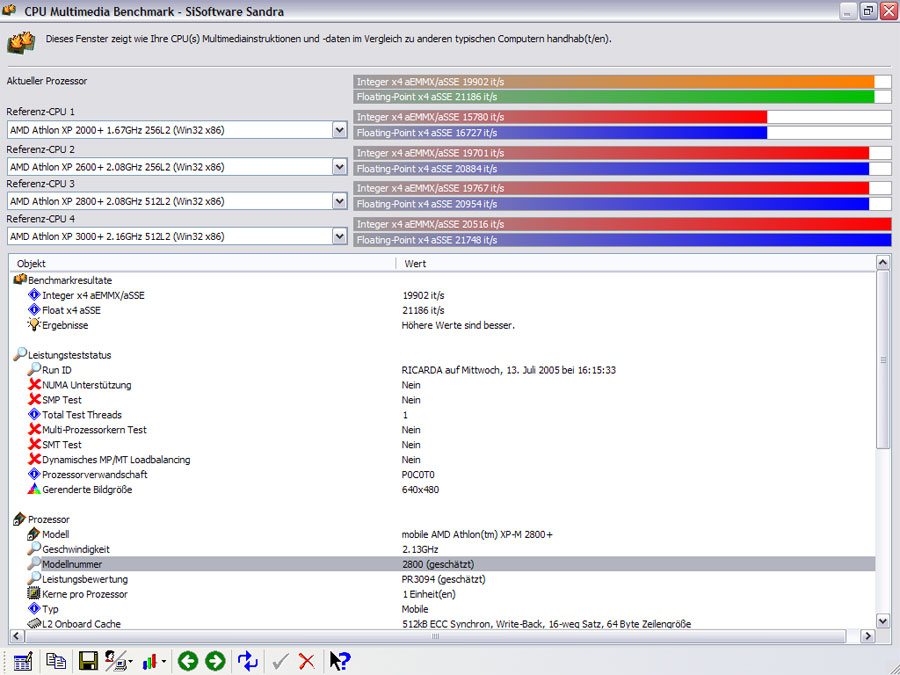The width and height of the screenshot is (900, 675).
Task: Refresh benchmark with blue arrows icon
Action: pos(247,661)
